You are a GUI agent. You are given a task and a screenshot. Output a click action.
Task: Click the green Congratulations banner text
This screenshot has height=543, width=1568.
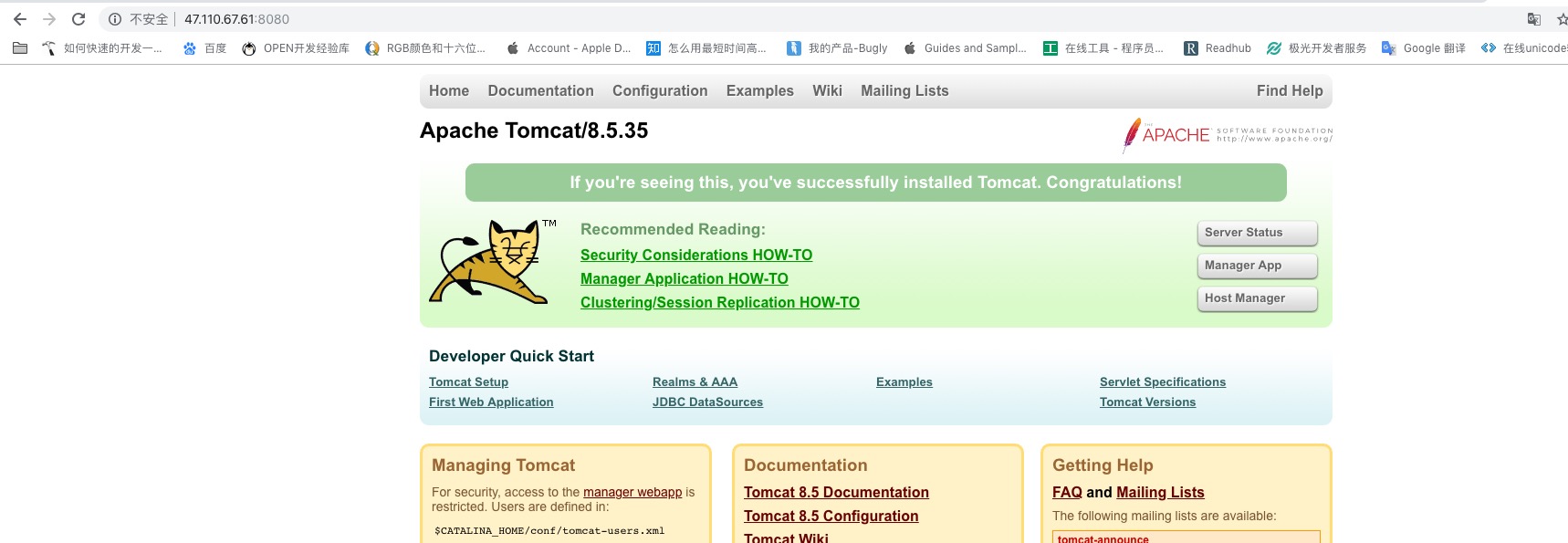[876, 183]
